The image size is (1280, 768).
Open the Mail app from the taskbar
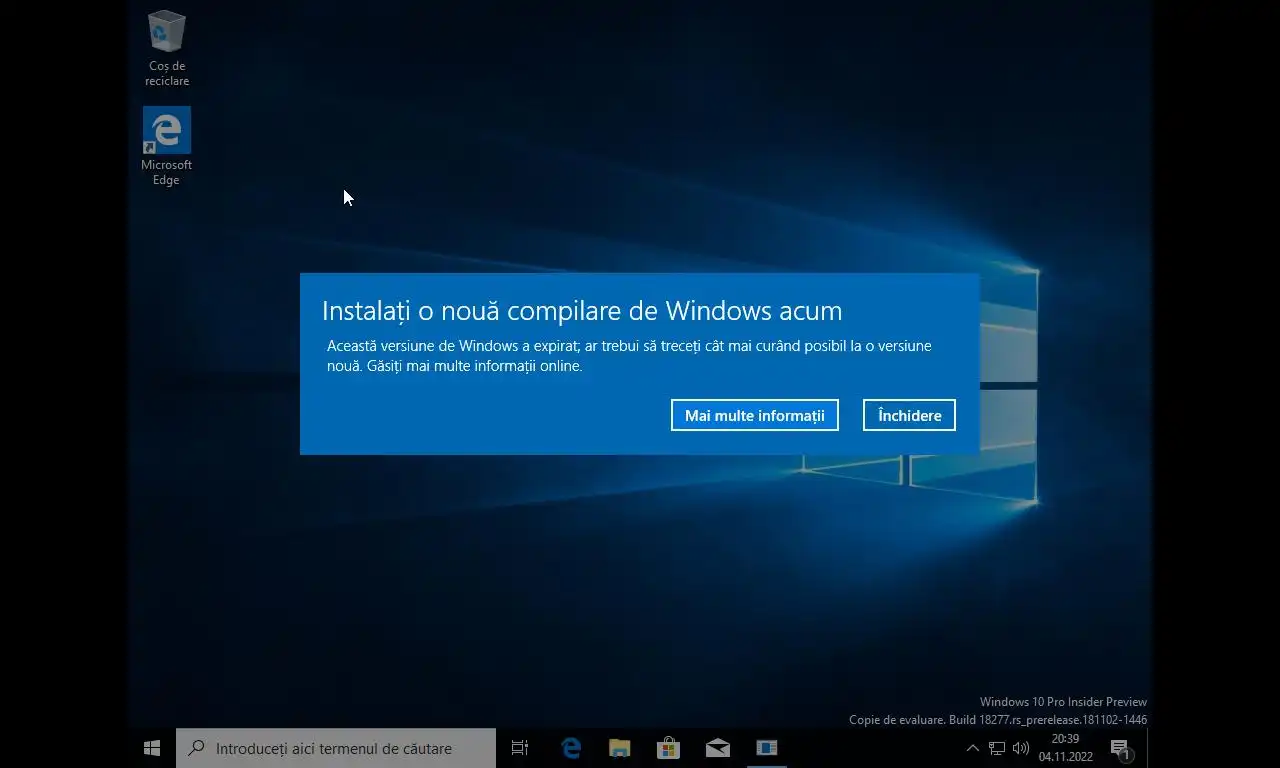717,748
